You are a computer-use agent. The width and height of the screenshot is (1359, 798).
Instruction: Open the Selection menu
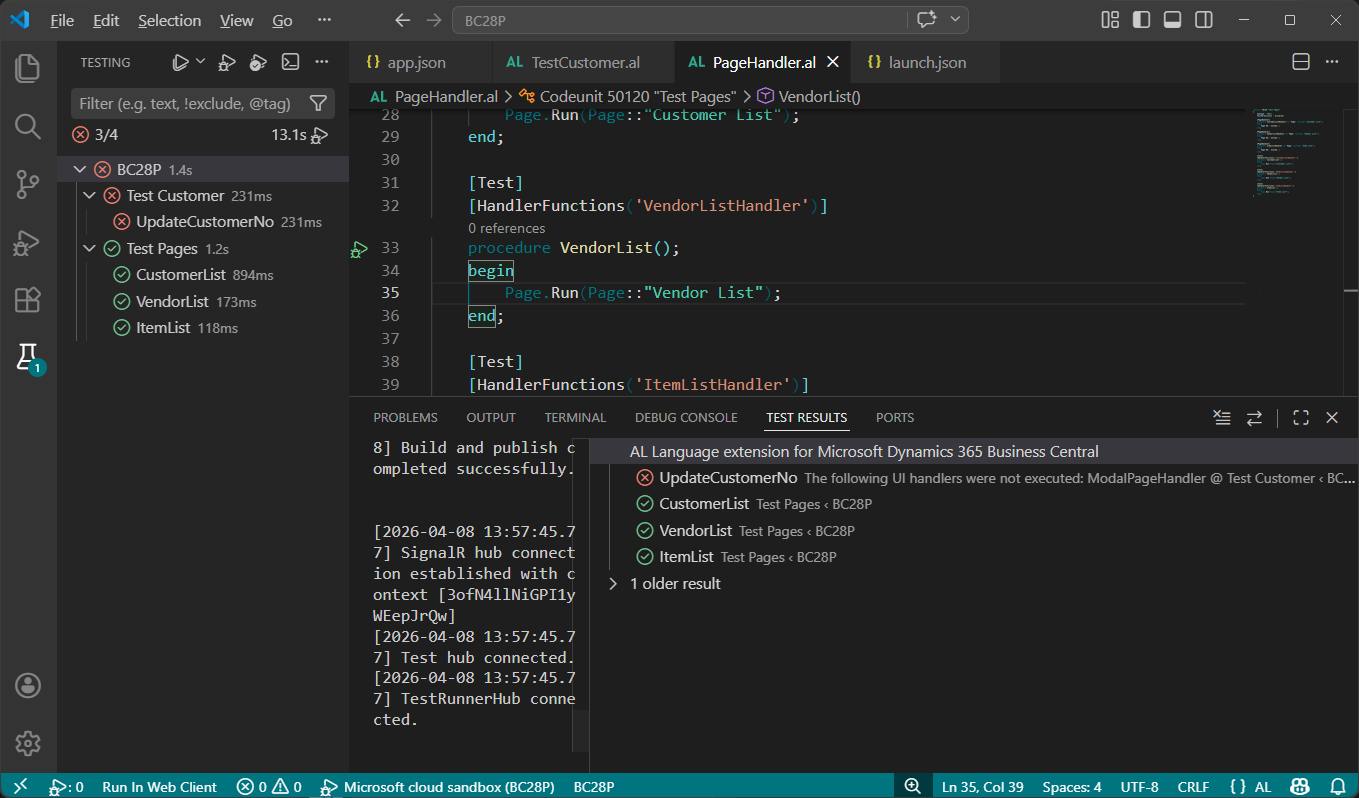(x=169, y=19)
